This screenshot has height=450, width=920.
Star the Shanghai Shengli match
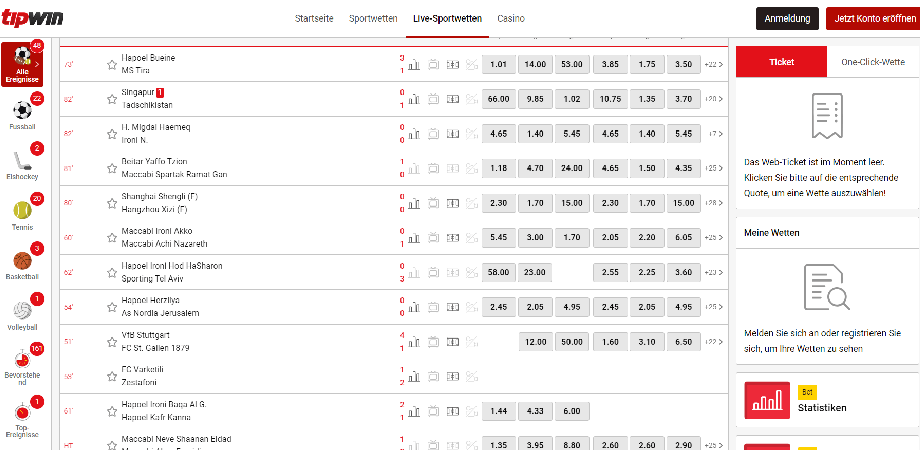pos(112,203)
